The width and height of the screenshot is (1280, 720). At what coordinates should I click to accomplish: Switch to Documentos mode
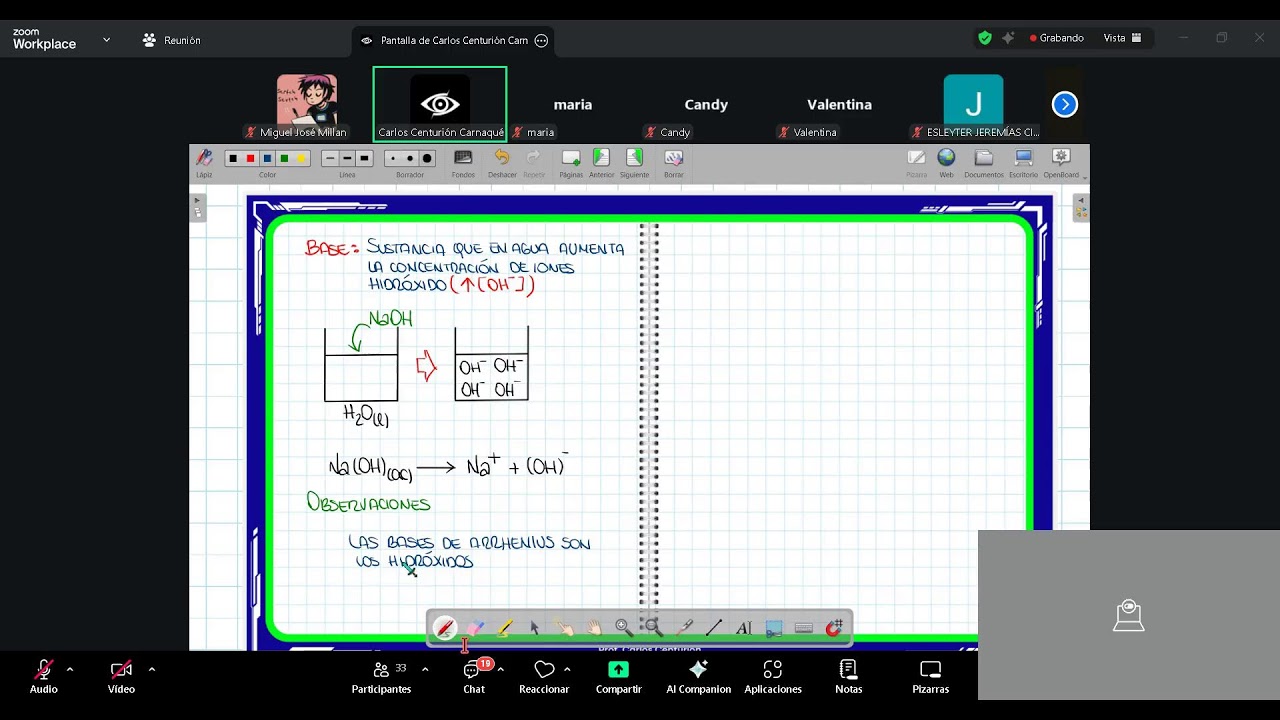coord(984,163)
